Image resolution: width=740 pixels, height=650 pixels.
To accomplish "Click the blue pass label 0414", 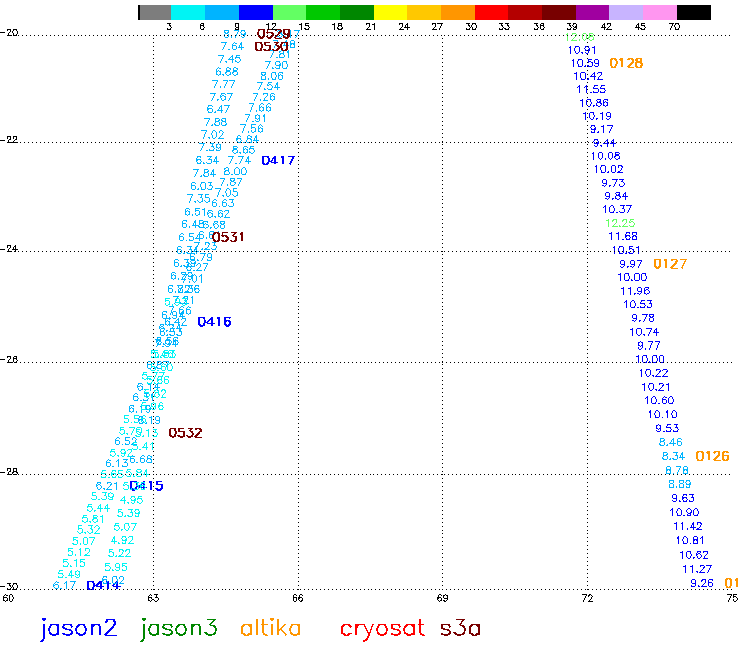I will [103, 585].
